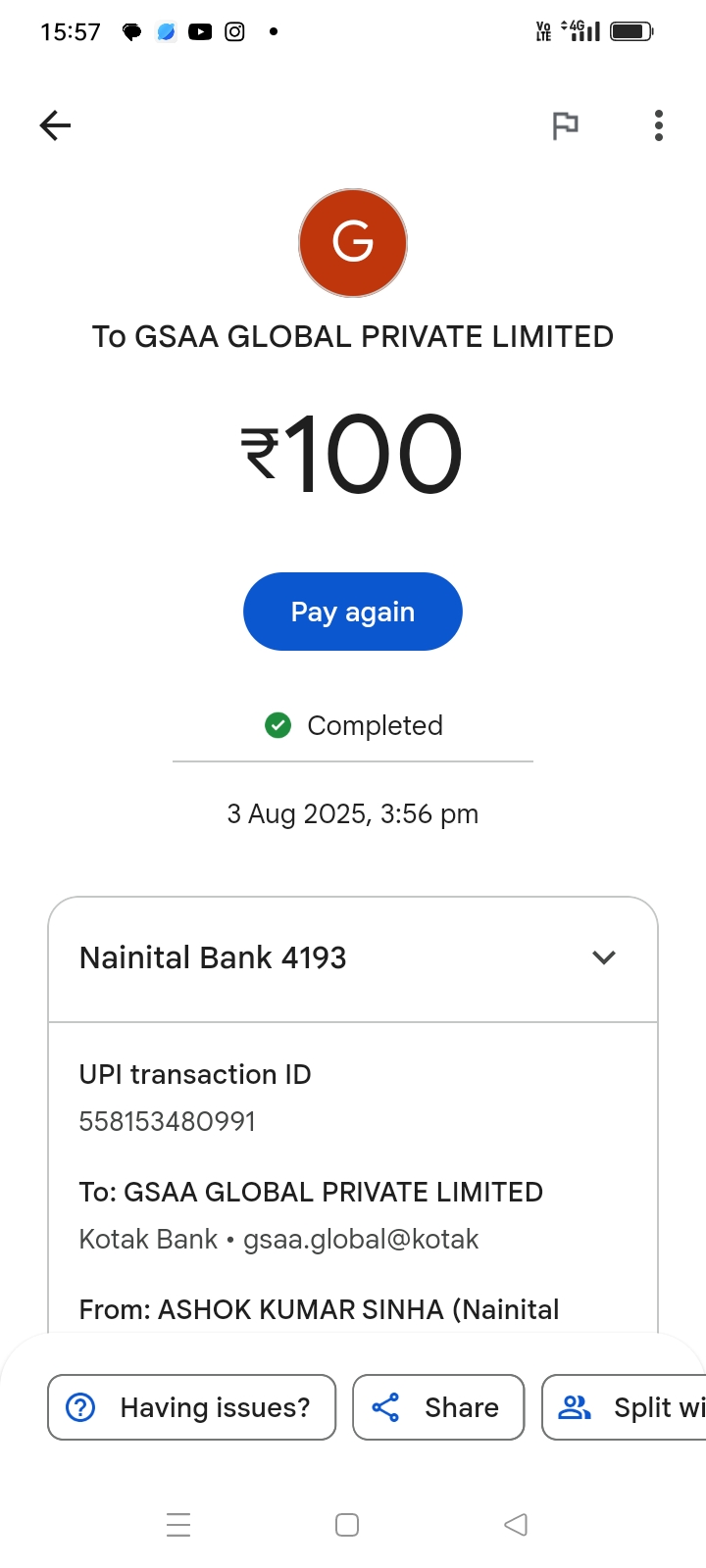The height and width of the screenshot is (1568, 706).
Task: Tap the back arrow icon
Action: coord(56,125)
